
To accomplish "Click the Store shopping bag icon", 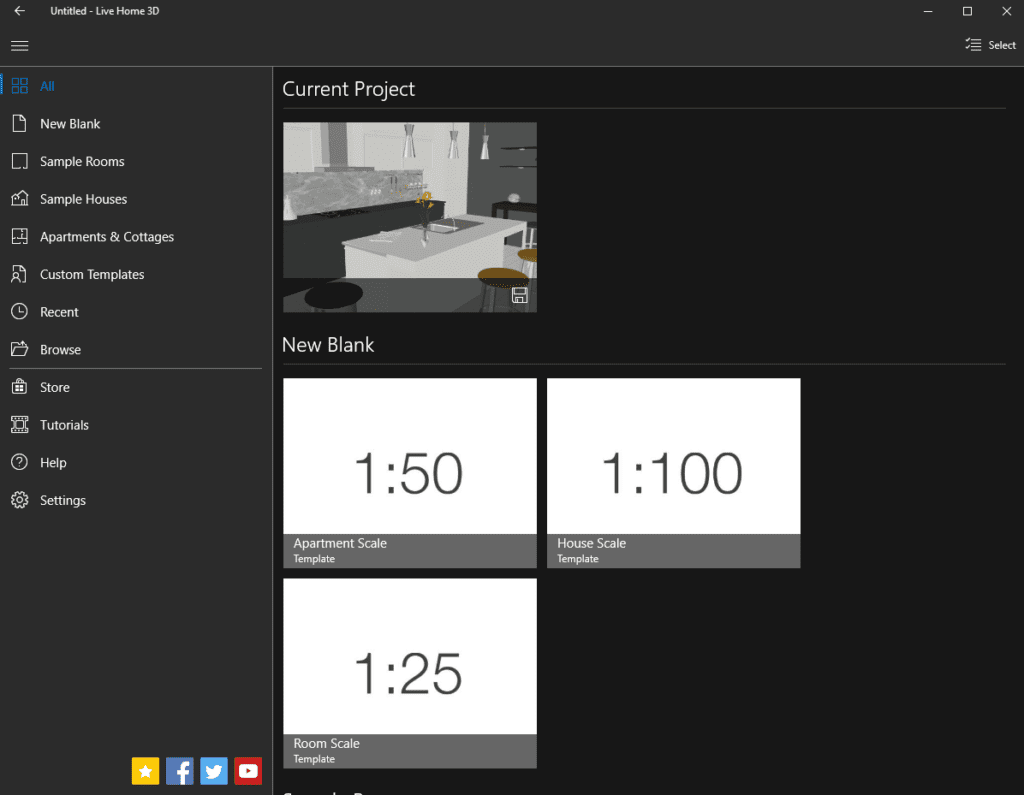I will pyautogui.click(x=20, y=387).
